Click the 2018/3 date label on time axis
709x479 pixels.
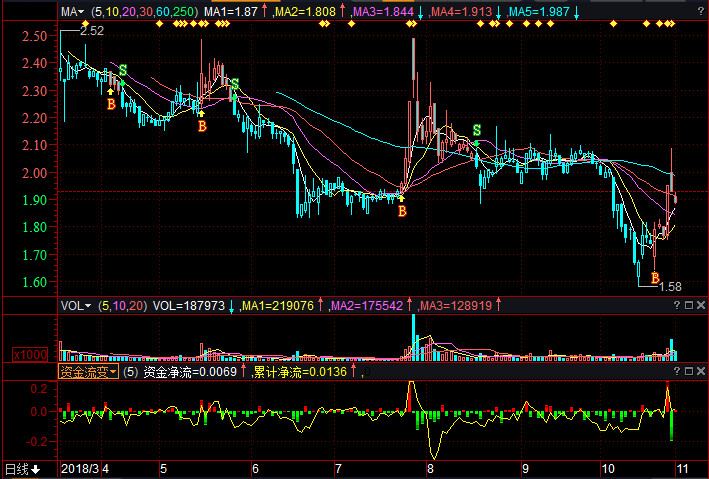point(80,469)
